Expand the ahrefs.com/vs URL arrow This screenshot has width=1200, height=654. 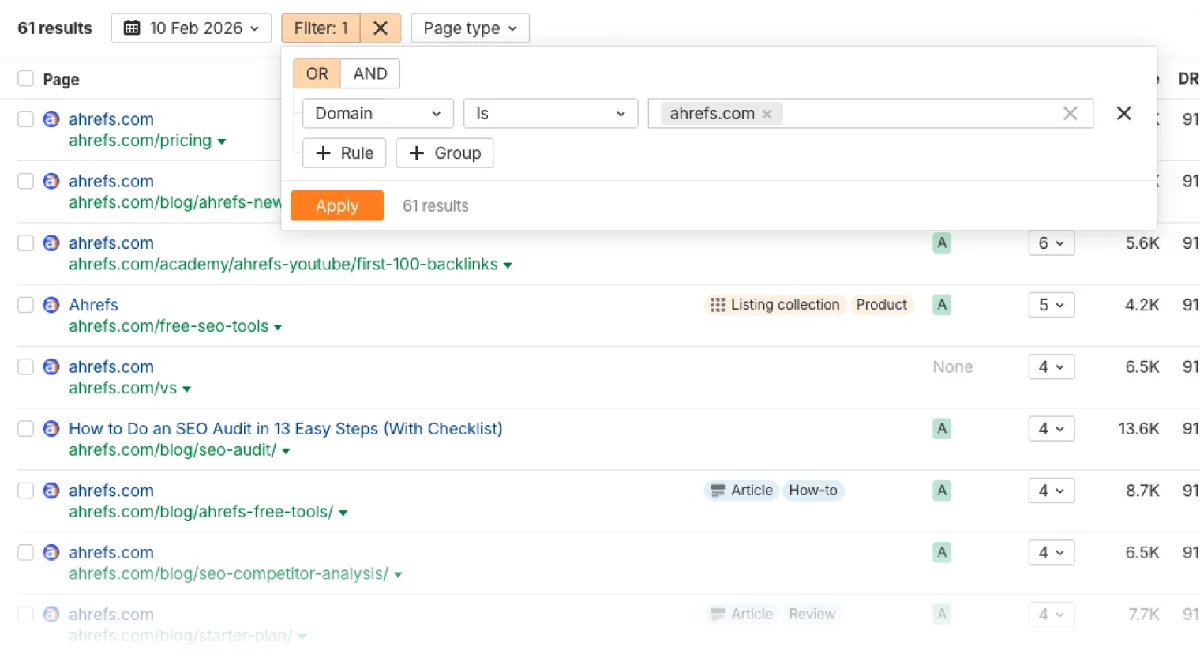(187, 390)
